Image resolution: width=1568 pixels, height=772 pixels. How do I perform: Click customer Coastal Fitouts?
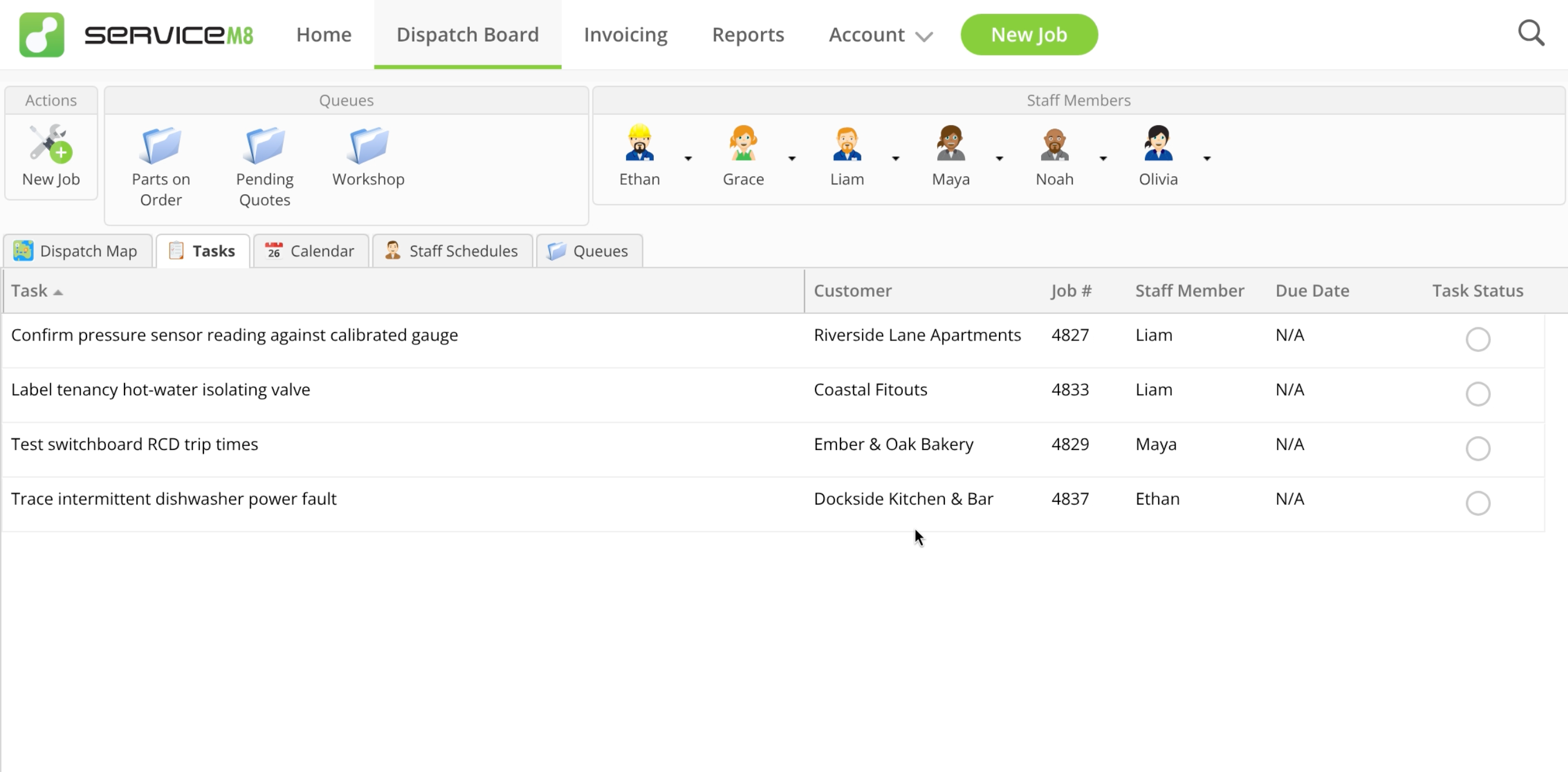click(870, 390)
